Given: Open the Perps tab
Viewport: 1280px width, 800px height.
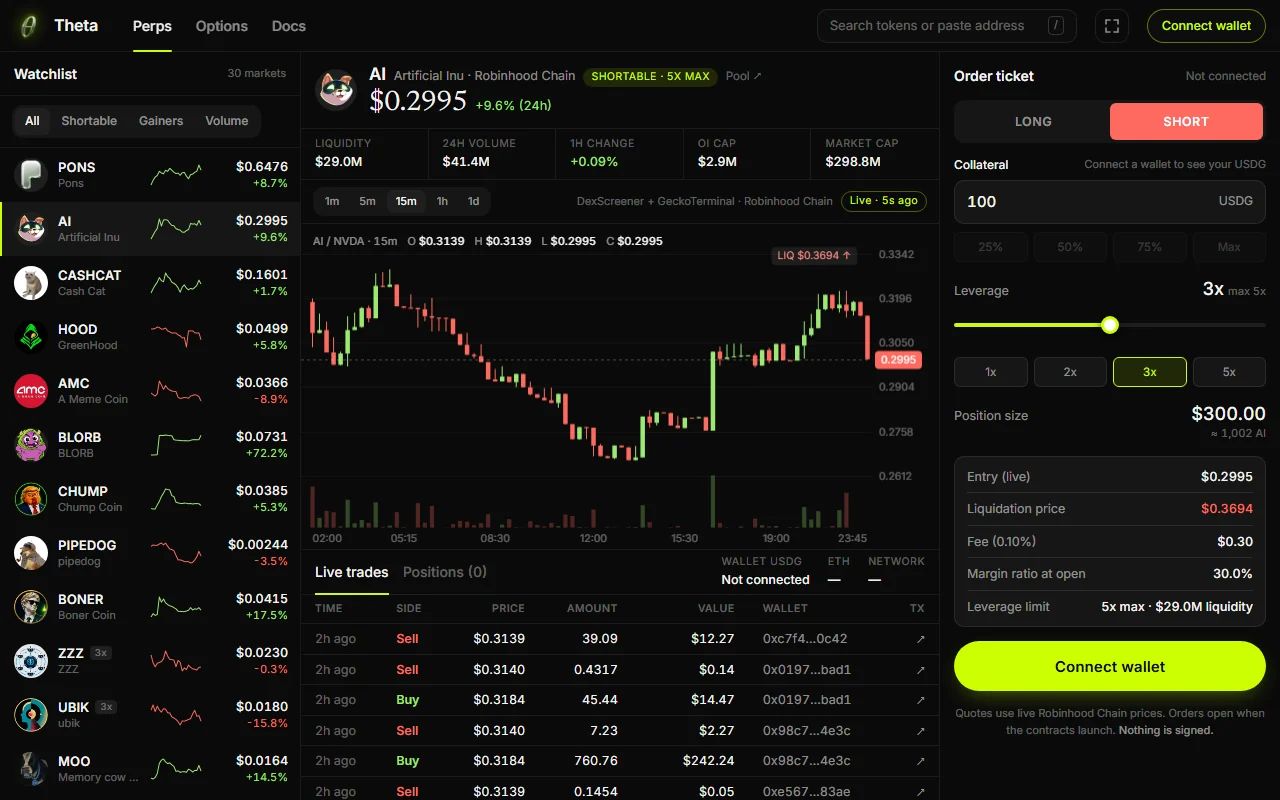Looking at the screenshot, I should click(152, 26).
